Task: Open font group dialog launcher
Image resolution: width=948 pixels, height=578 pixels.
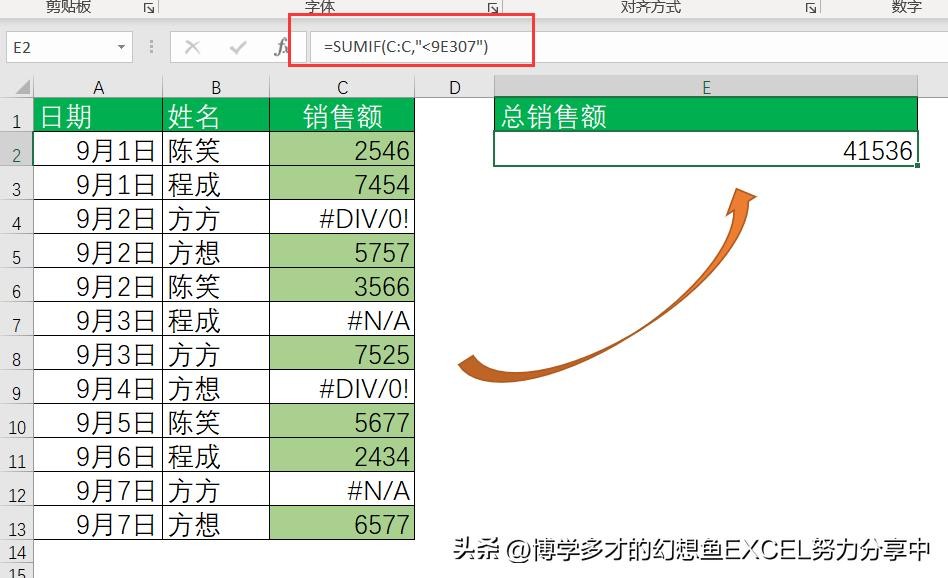Action: 493,8
